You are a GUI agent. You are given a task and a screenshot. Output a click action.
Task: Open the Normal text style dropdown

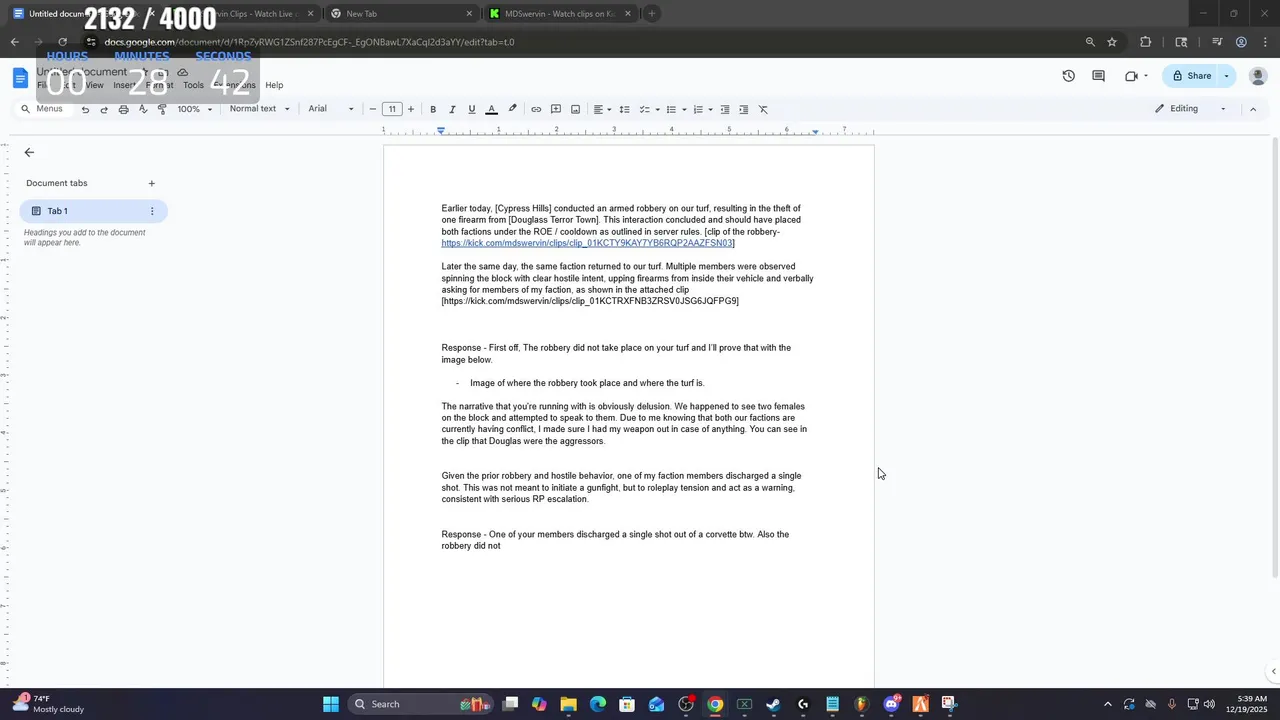coord(259,109)
